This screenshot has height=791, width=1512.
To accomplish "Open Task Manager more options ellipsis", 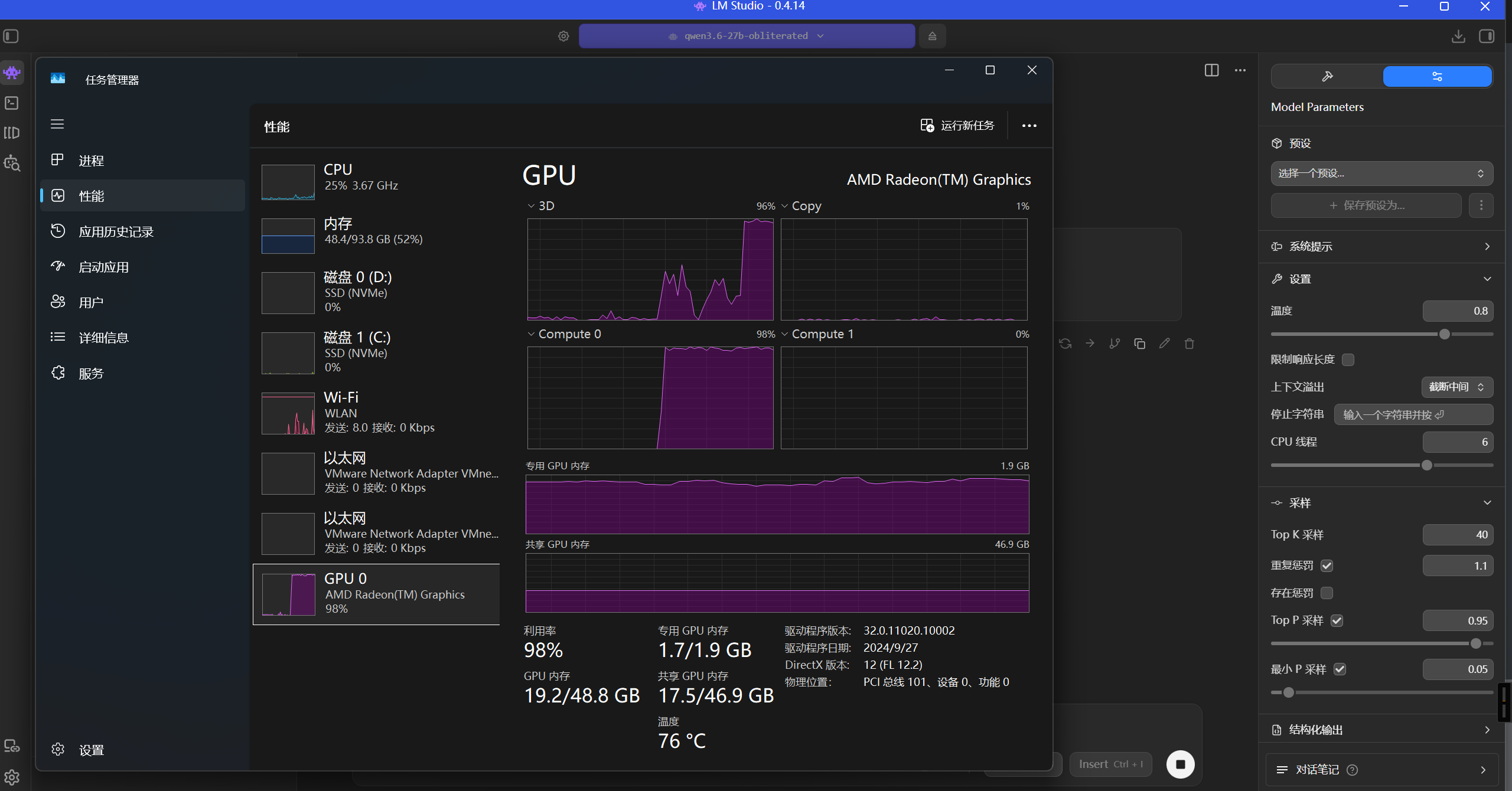I will (x=1029, y=126).
